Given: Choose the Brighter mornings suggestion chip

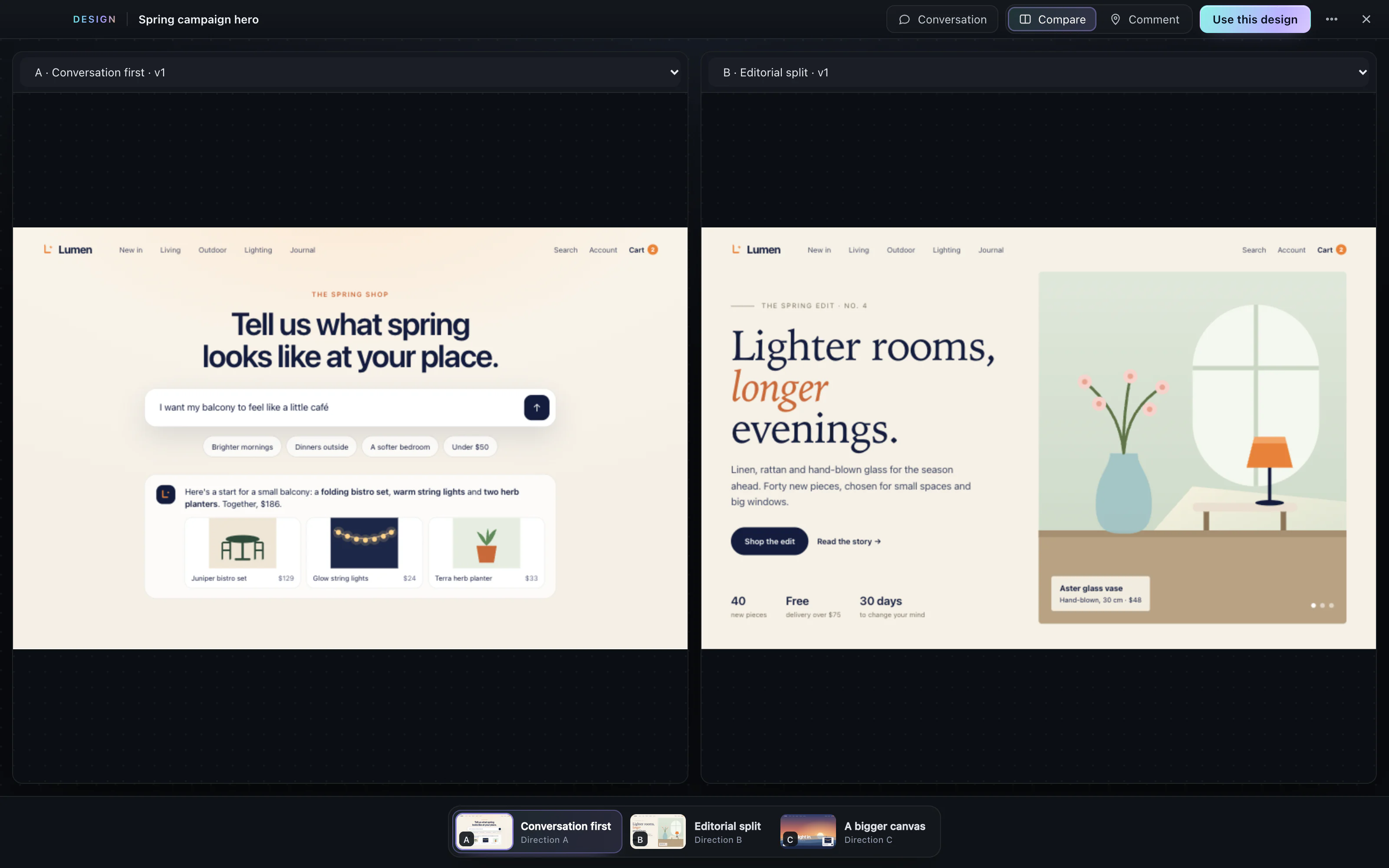Looking at the screenshot, I should [242, 447].
